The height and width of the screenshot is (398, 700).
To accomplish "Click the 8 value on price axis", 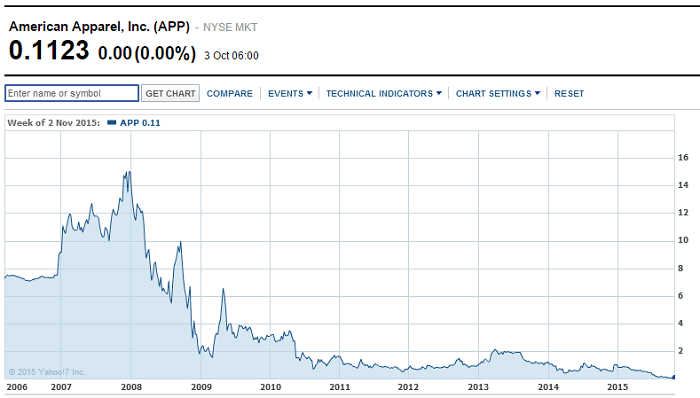I will (680, 268).
